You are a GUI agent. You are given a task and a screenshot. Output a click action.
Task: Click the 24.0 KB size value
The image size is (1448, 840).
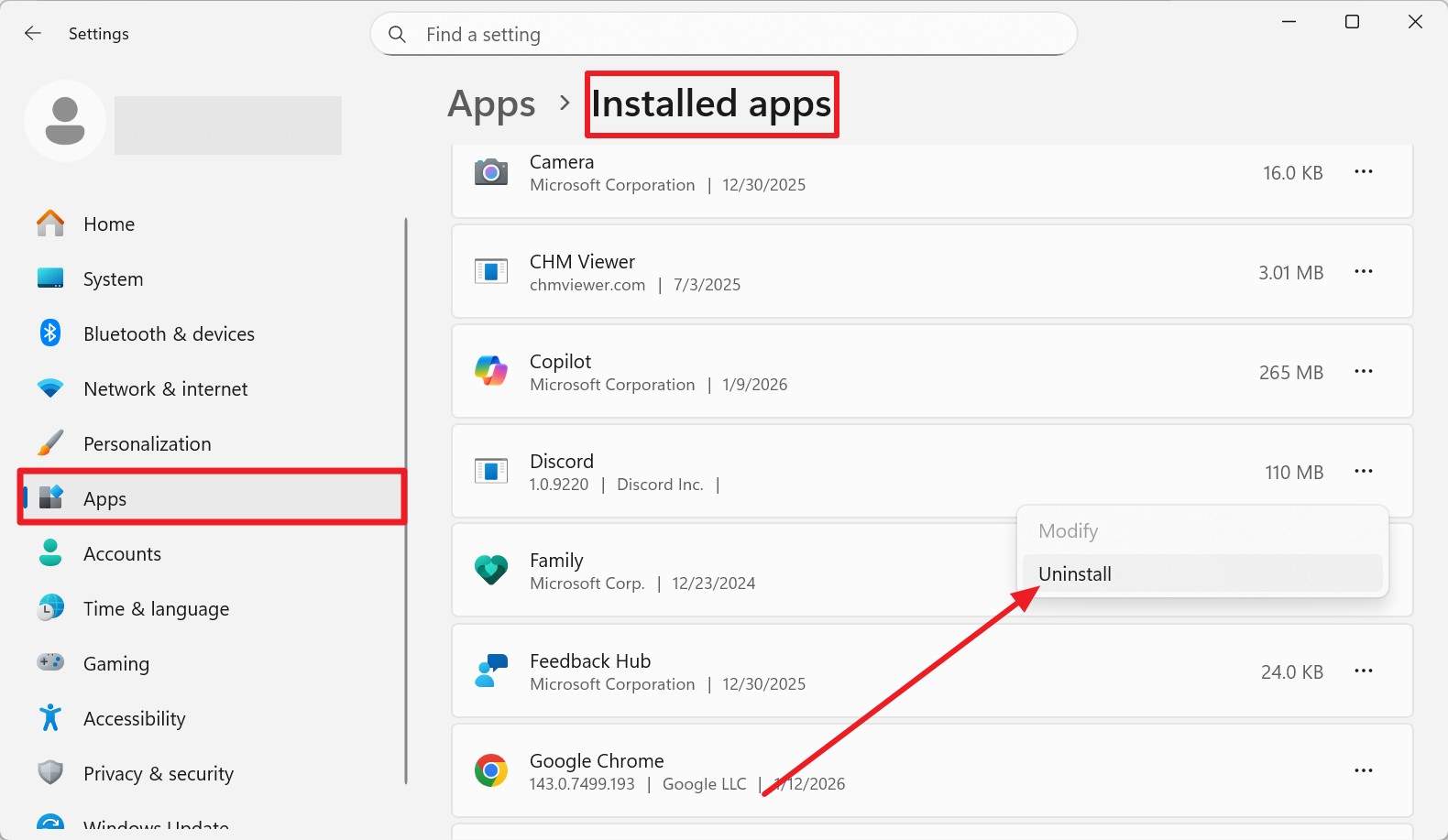[1292, 671]
